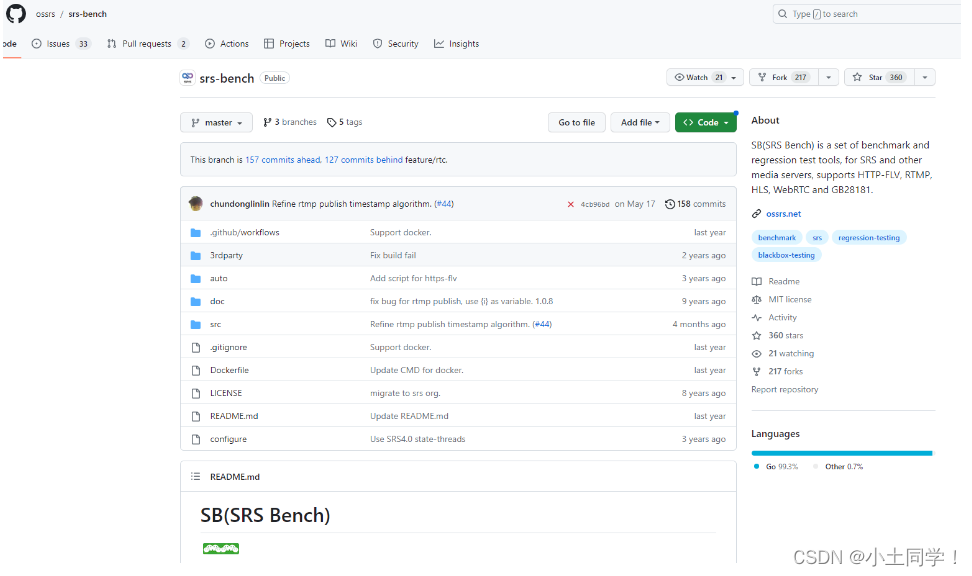The height and width of the screenshot is (576, 972).
Task: Star the srs-bench repository
Action: coord(879,77)
